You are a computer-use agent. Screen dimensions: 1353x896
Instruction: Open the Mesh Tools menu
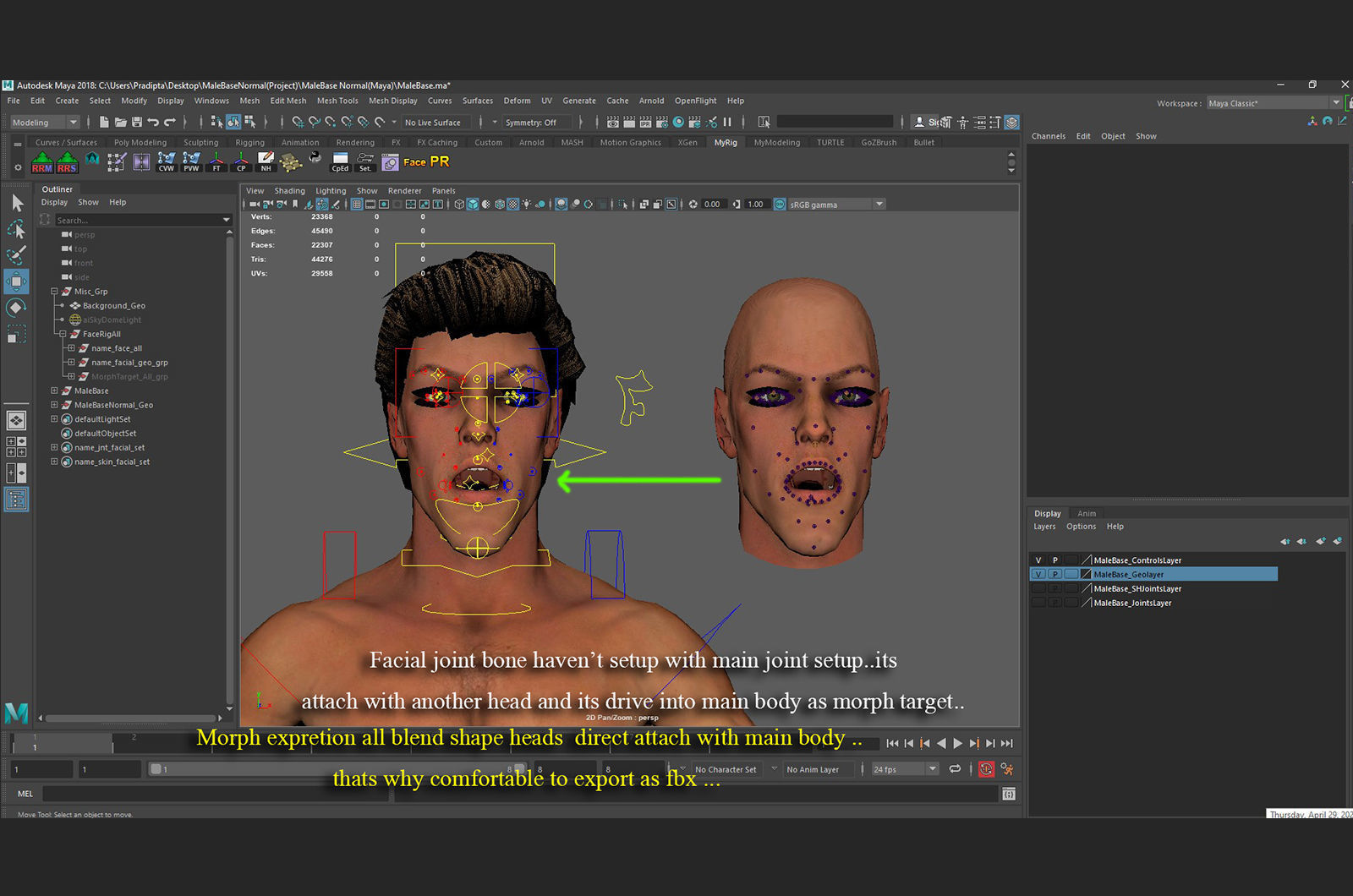[337, 101]
